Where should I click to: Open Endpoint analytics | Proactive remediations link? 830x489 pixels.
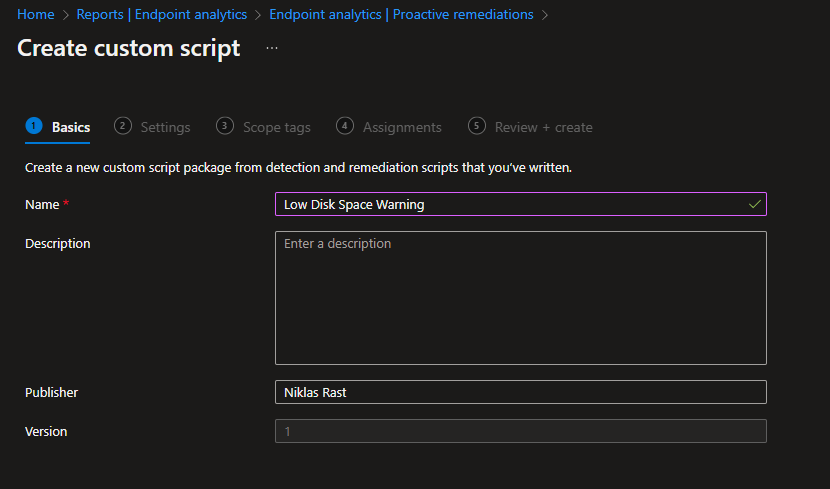pos(401,14)
